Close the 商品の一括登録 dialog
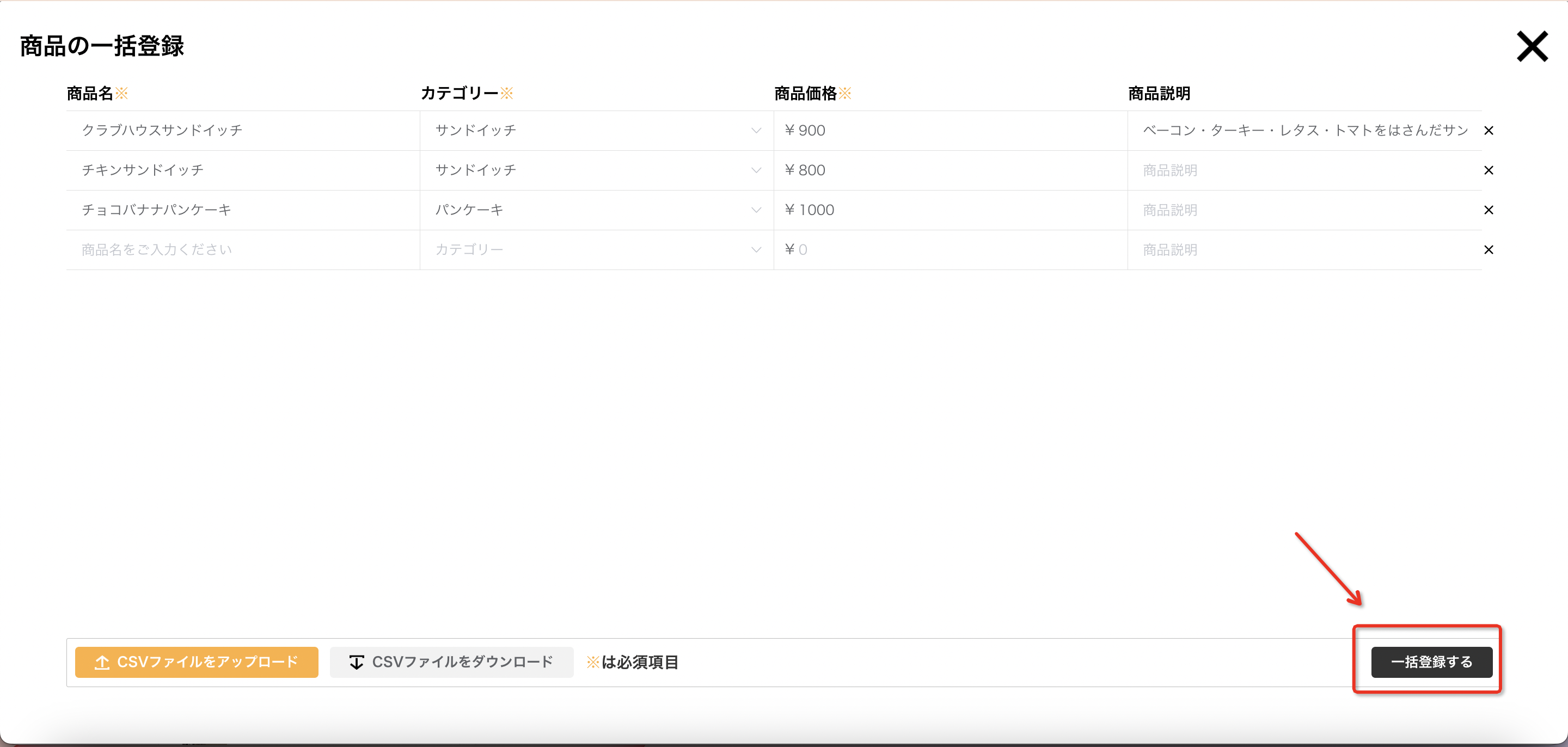This screenshot has height=747, width=1568. tap(1532, 47)
